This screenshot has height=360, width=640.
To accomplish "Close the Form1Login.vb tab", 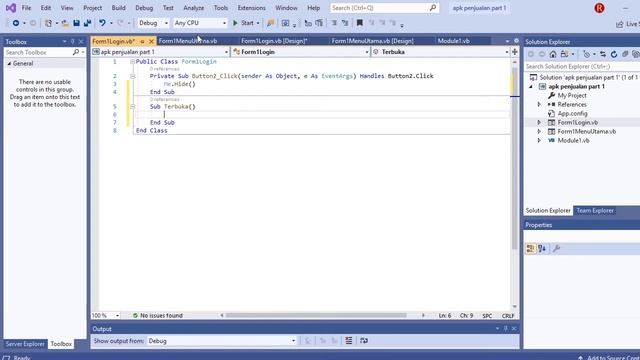I will pos(151,41).
